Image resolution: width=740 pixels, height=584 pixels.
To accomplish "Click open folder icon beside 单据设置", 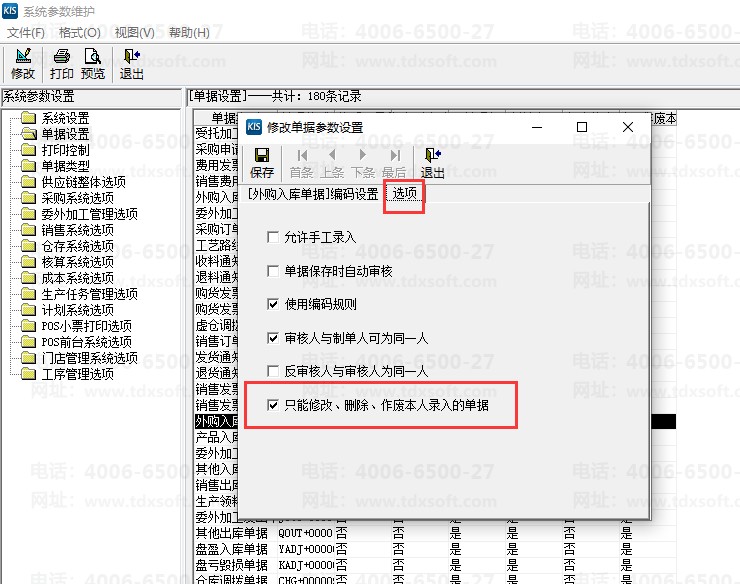I will click(28, 134).
